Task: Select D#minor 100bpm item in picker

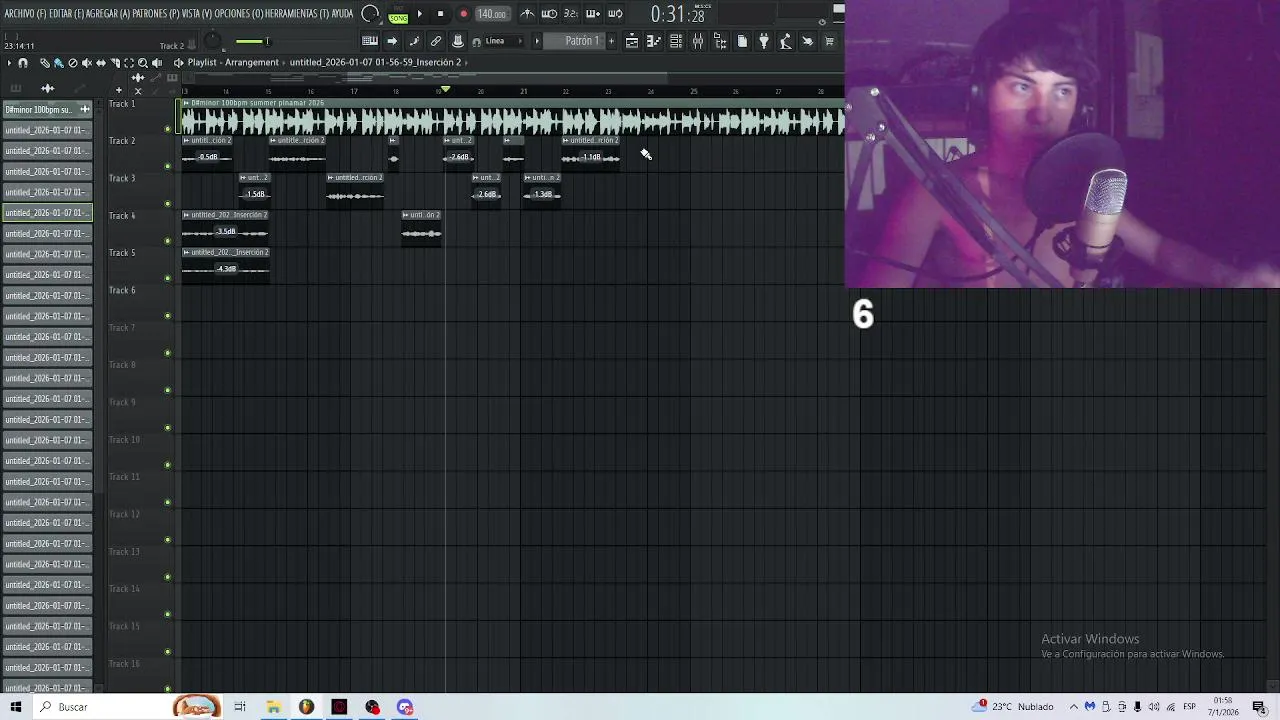Action: (x=47, y=109)
